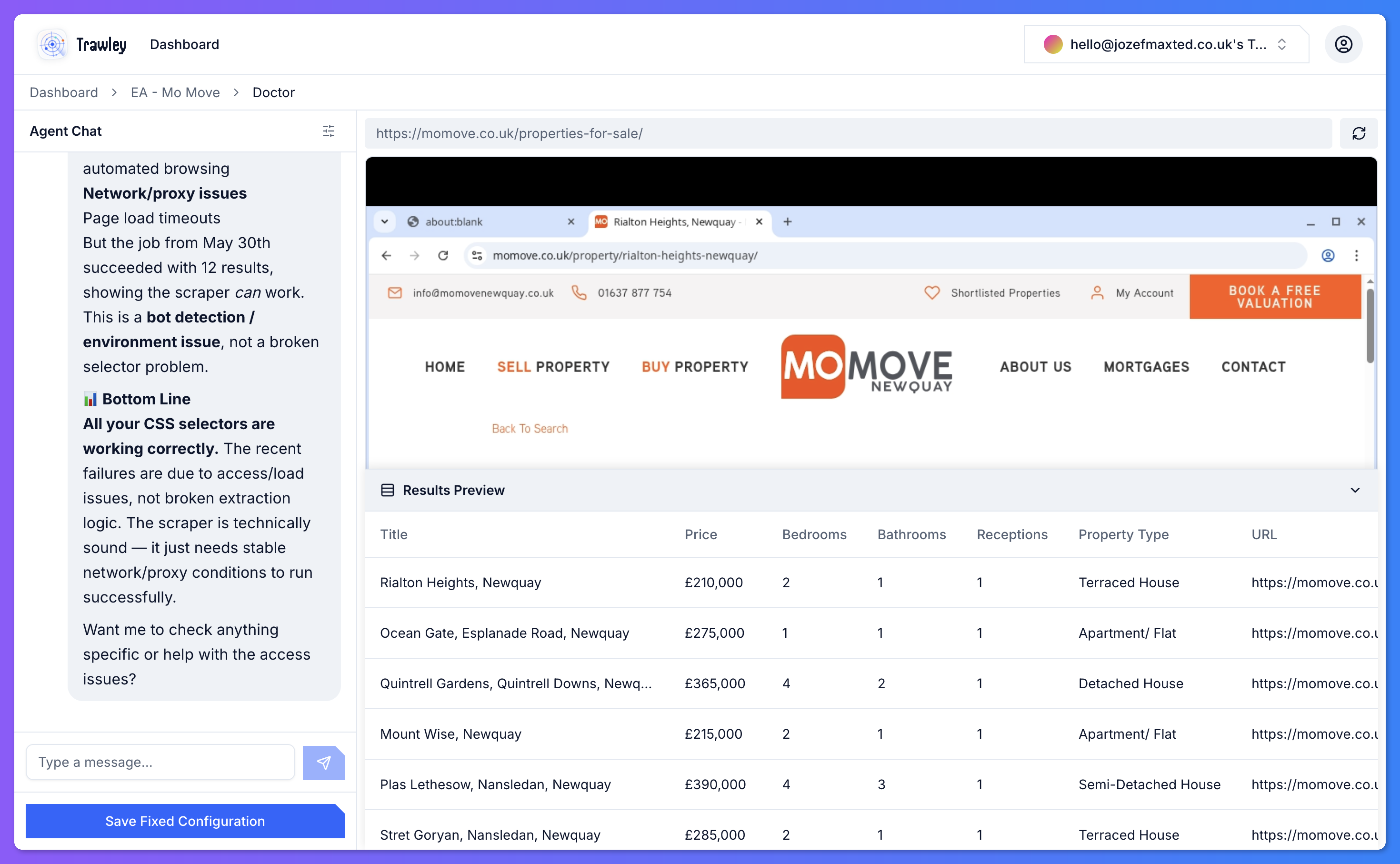Select the Stret Goryan, Nansledan title cell
The image size is (1400, 864).
point(490,835)
